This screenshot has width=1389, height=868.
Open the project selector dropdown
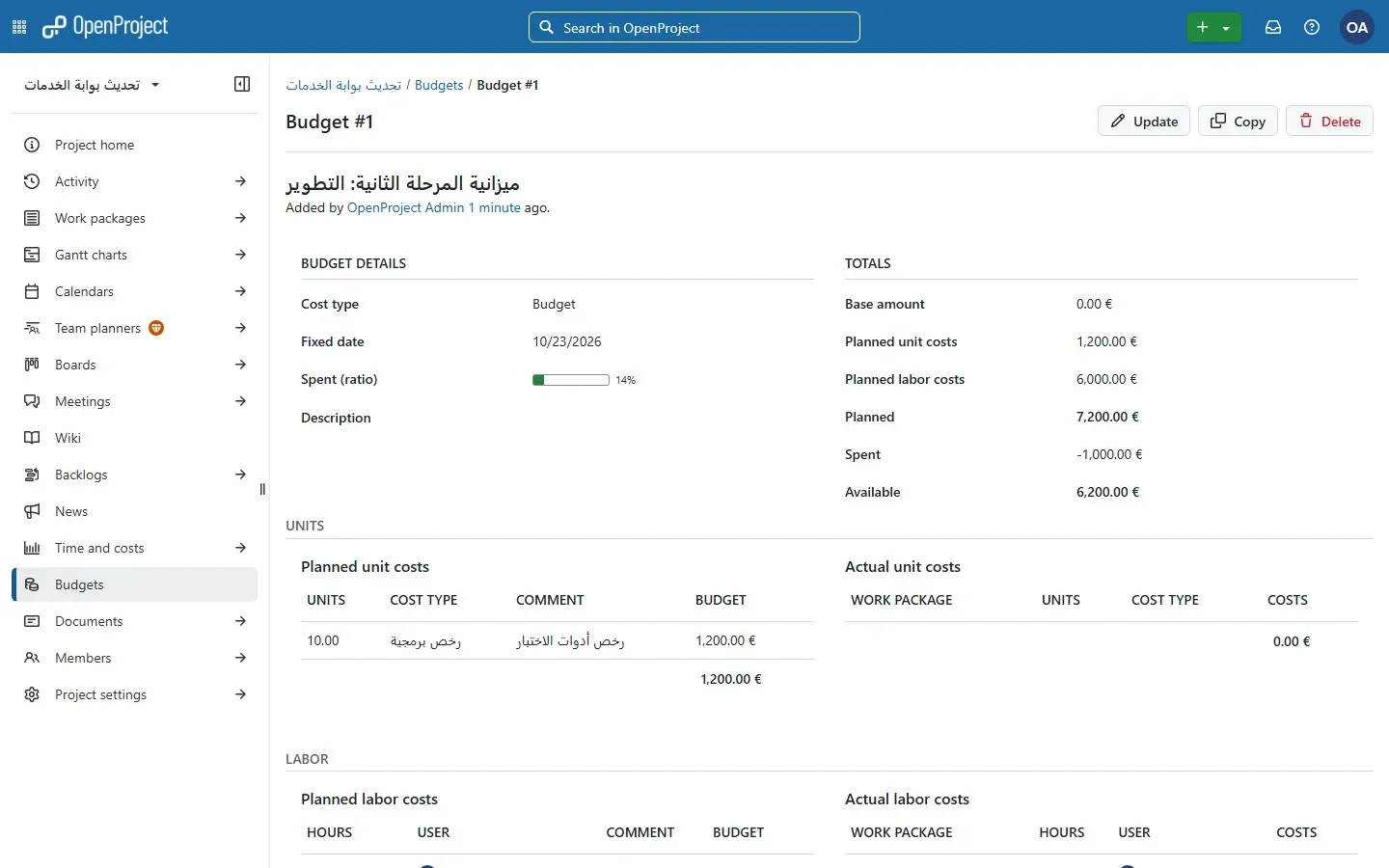point(92,85)
